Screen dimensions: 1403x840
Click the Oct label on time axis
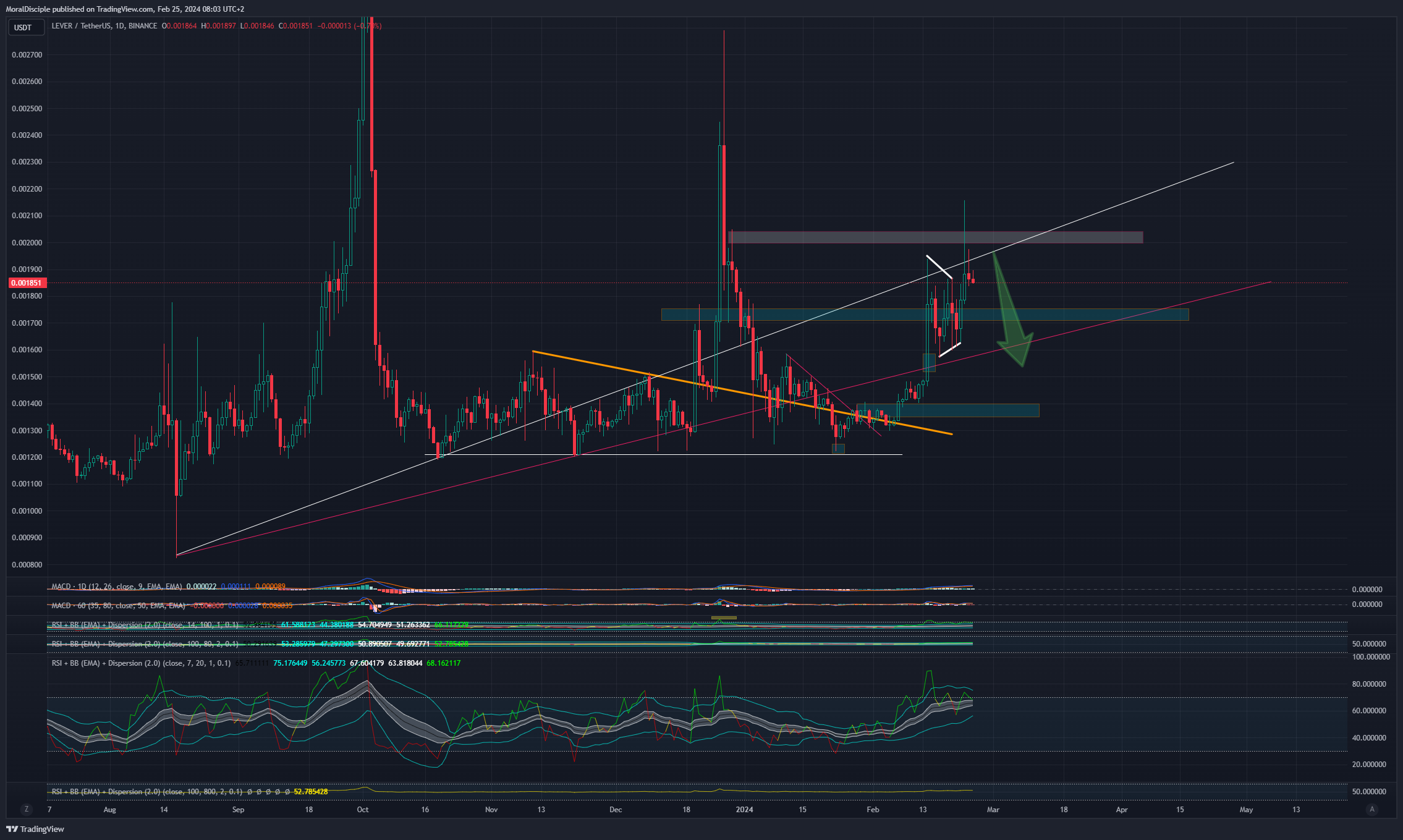click(363, 810)
